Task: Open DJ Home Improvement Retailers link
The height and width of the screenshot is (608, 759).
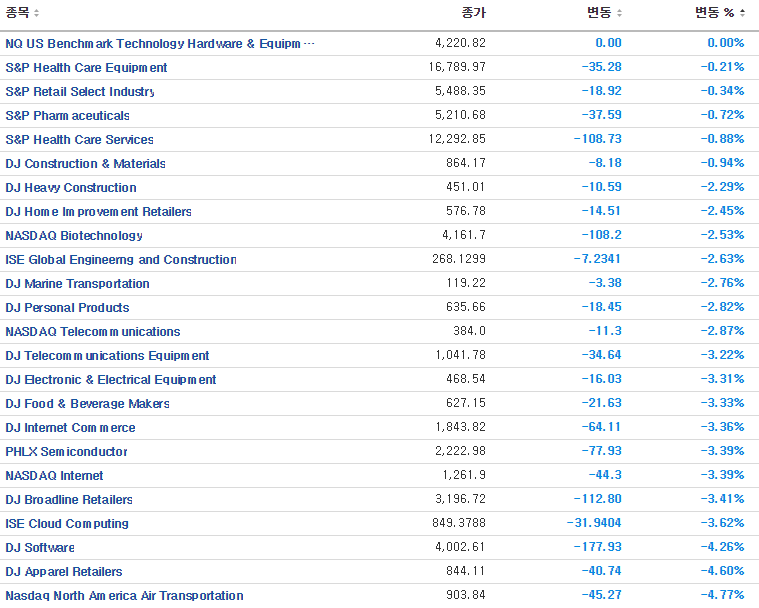Action: point(98,212)
